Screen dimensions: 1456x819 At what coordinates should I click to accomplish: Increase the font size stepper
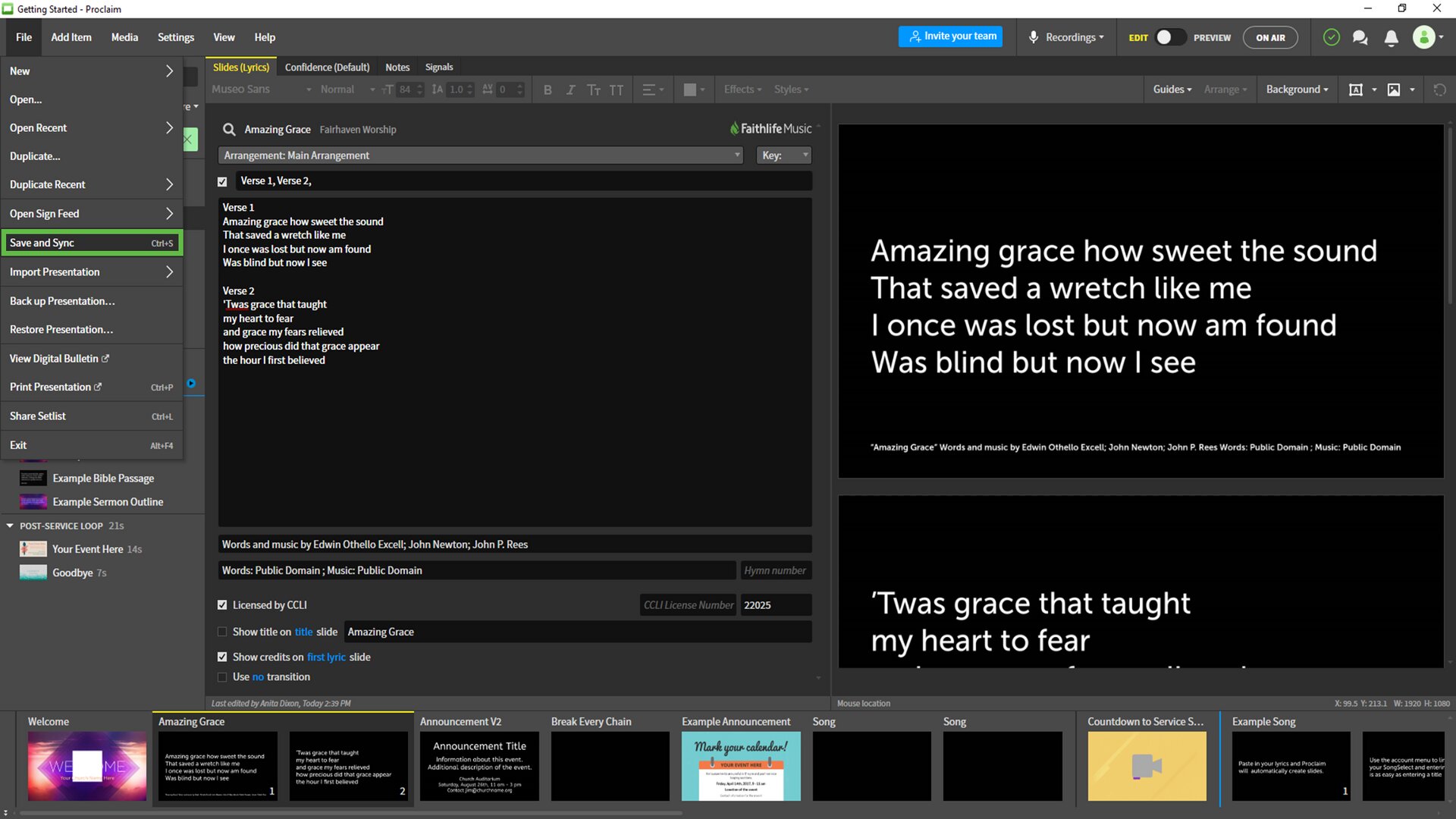click(x=419, y=86)
